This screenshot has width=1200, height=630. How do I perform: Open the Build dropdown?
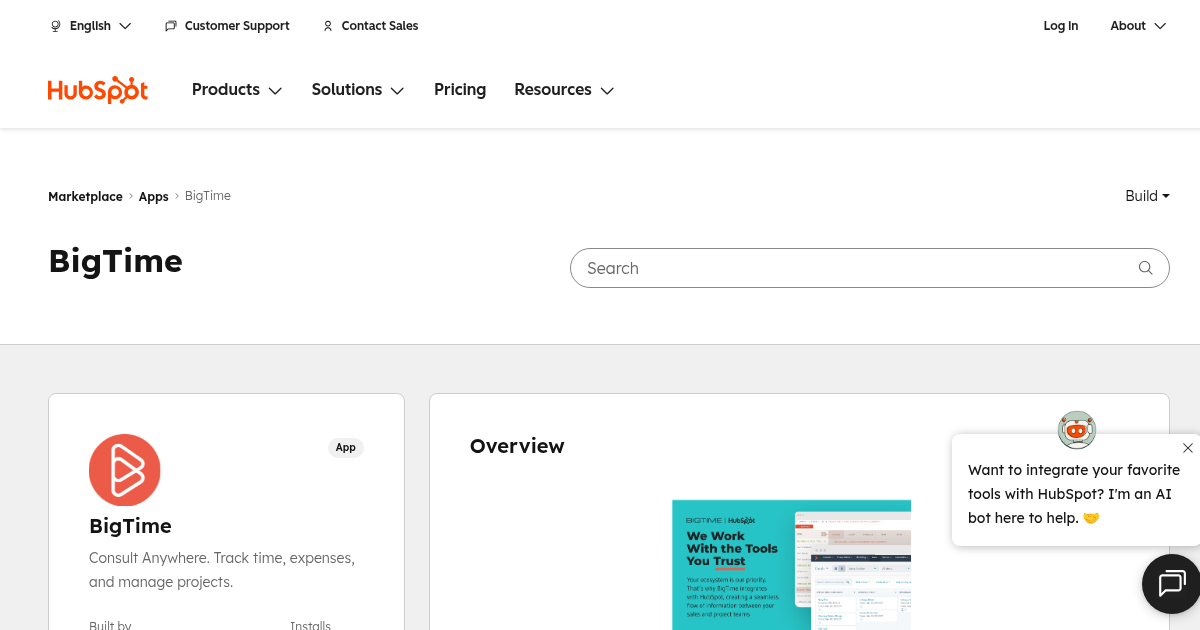1147,196
